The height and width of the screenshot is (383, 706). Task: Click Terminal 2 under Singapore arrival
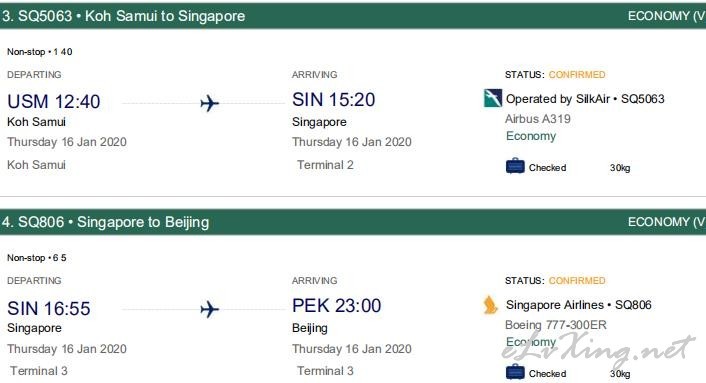325,165
